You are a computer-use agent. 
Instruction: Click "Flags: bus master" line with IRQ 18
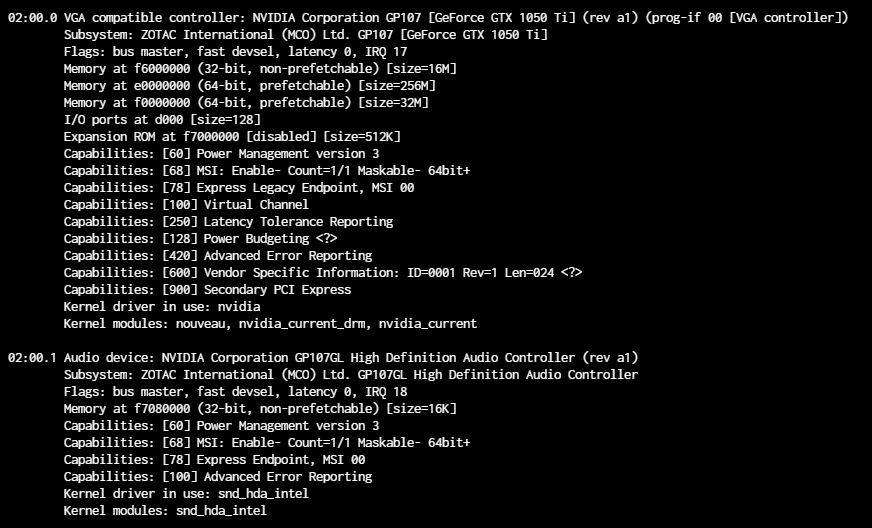pyautogui.click(x=235, y=392)
